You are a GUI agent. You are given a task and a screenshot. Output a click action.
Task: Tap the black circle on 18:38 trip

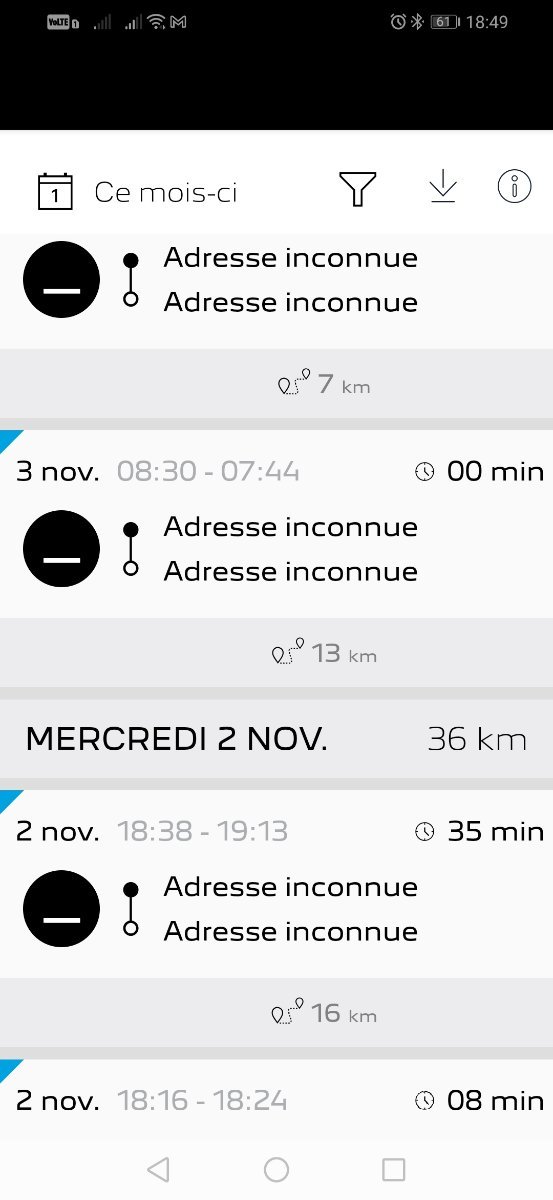[x=62, y=909]
